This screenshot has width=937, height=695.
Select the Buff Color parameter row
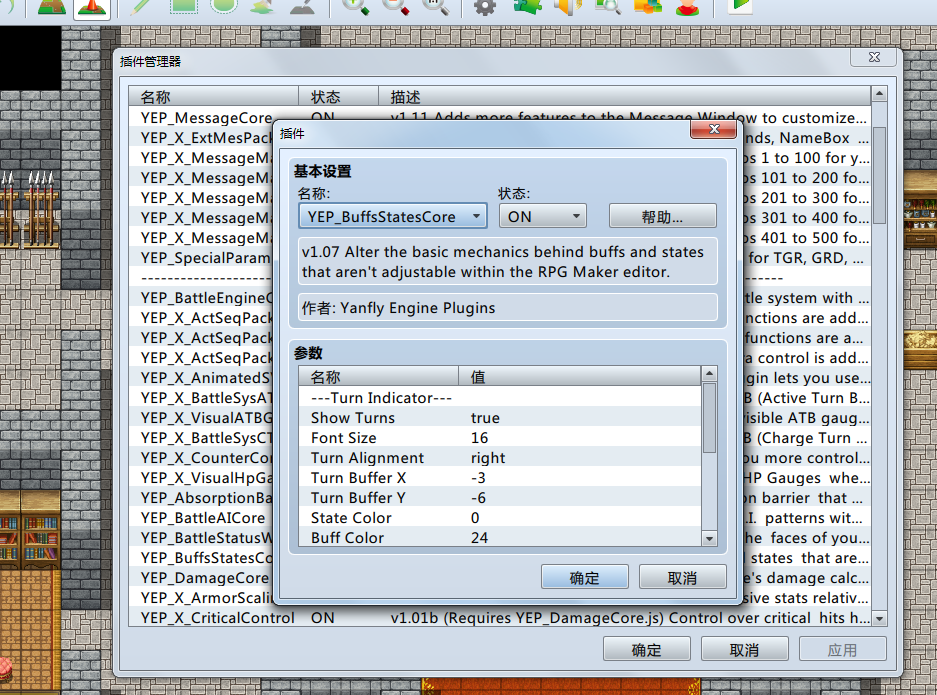pyautogui.click(x=500, y=537)
